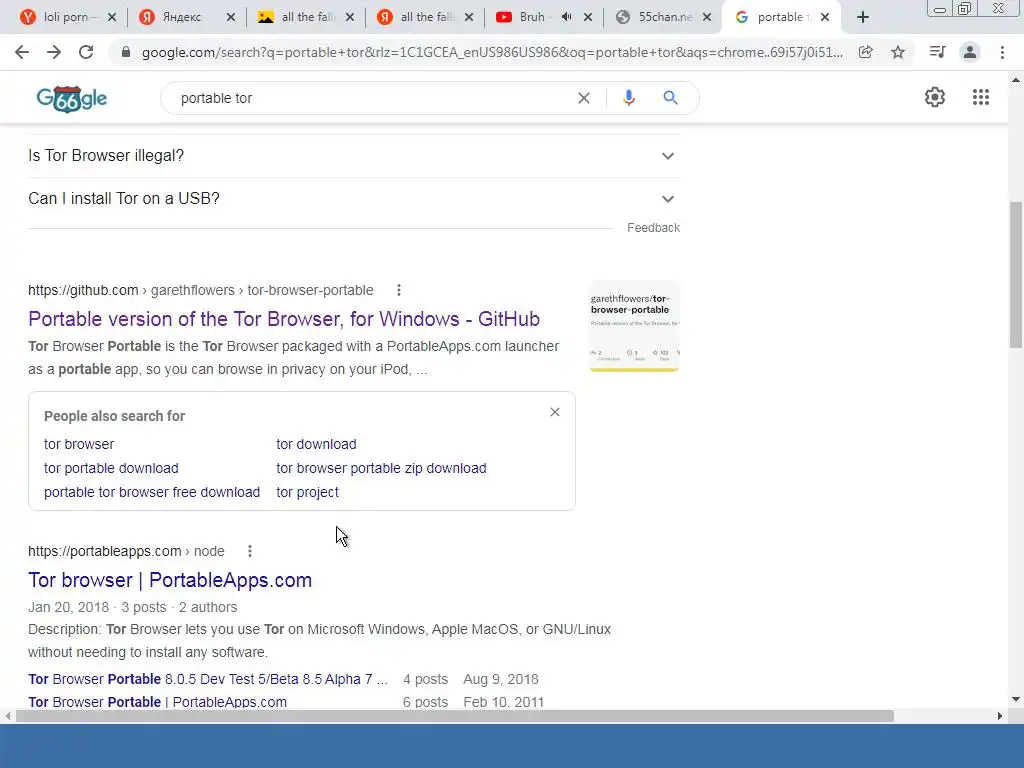
Task: View site information via the lock icon
Action: pos(126,52)
